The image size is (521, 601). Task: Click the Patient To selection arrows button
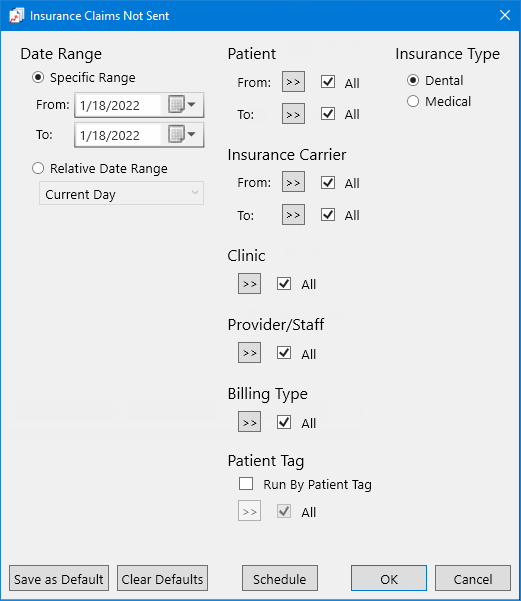pos(293,114)
